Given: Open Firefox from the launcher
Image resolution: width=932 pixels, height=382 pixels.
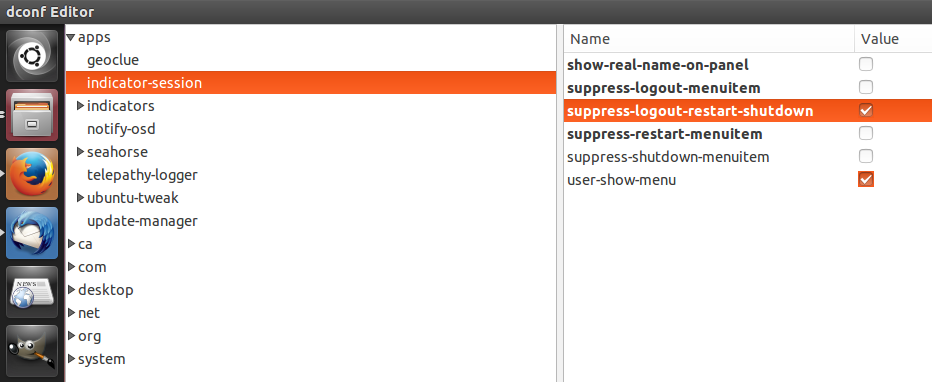Looking at the screenshot, I should pyautogui.click(x=32, y=174).
